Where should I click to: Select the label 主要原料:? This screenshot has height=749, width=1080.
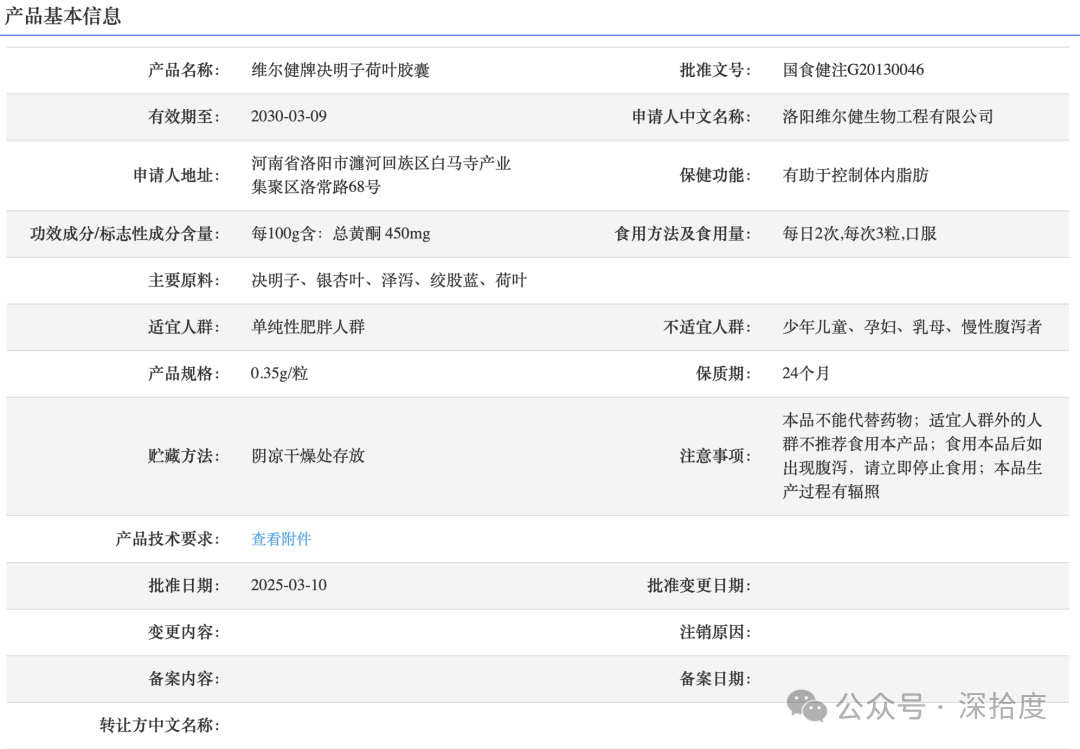(x=184, y=280)
